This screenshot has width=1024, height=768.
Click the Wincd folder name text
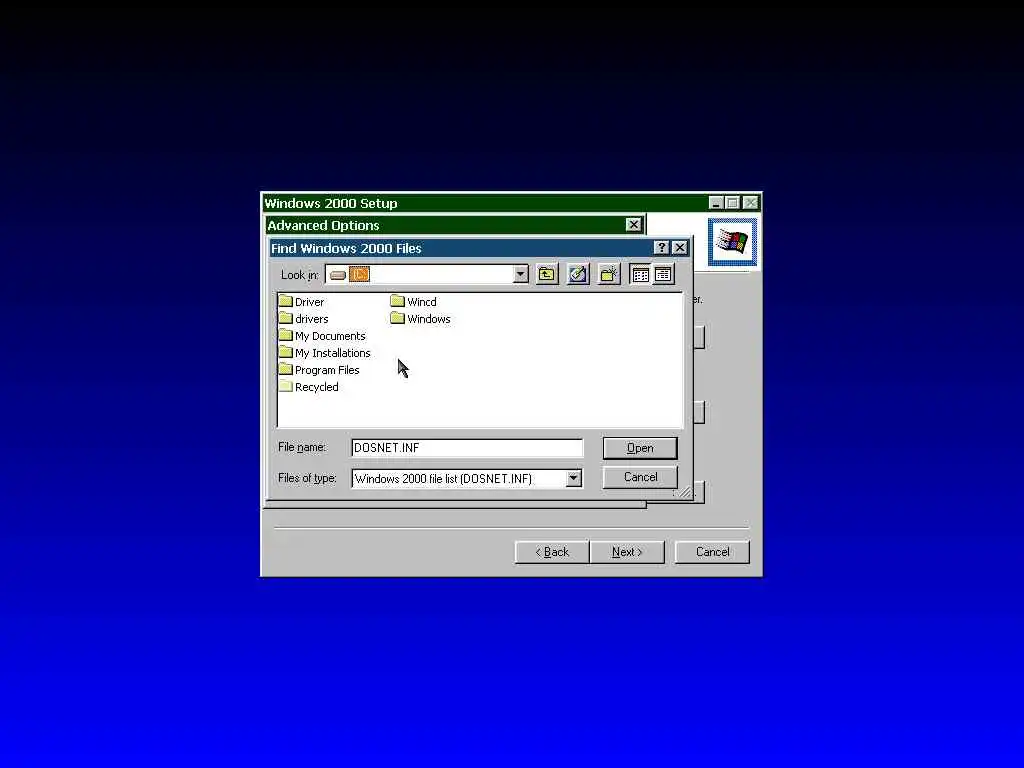pyautogui.click(x=422, y=302)
